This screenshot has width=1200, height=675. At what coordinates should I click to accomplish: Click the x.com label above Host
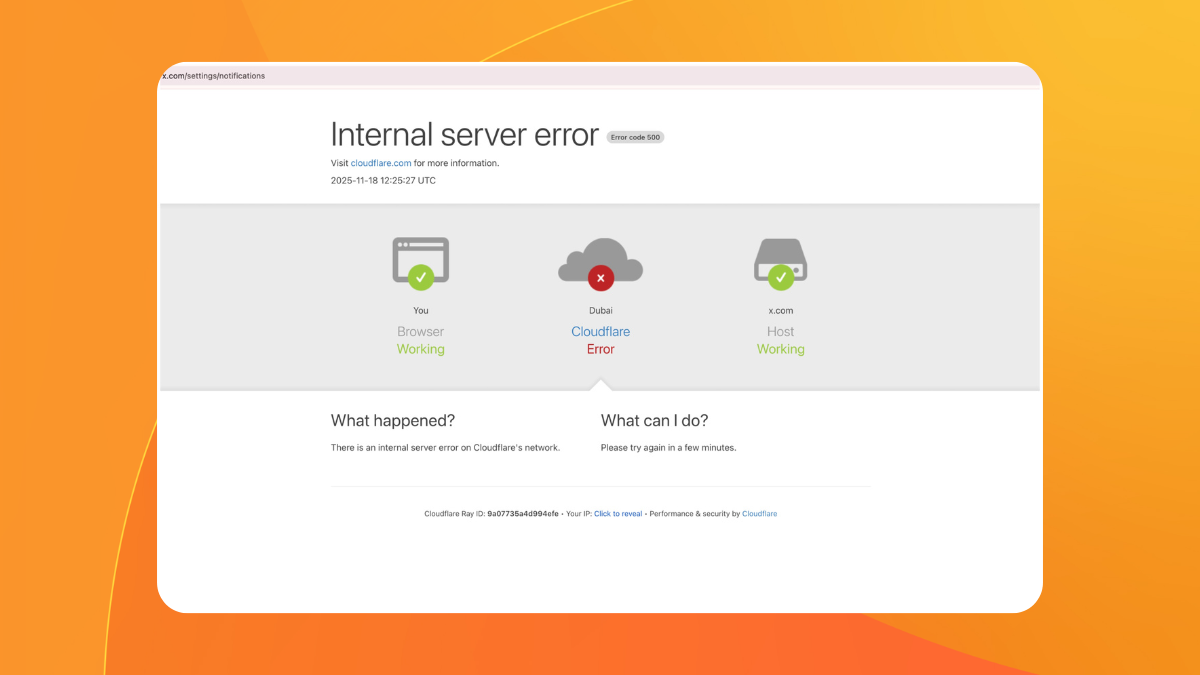tap(780, 310)
